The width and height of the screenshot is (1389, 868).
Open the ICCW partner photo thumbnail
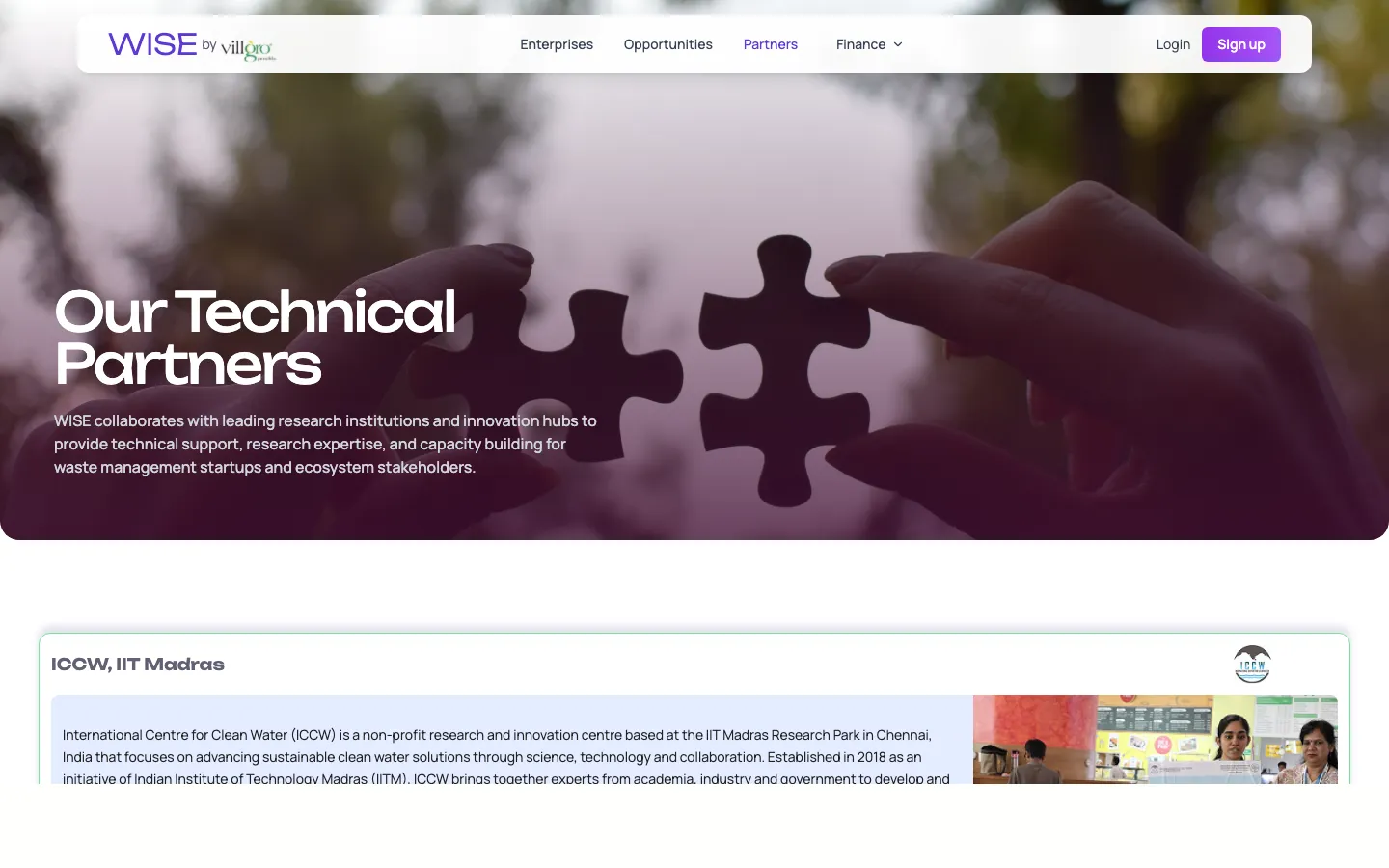click(1155, 740)
